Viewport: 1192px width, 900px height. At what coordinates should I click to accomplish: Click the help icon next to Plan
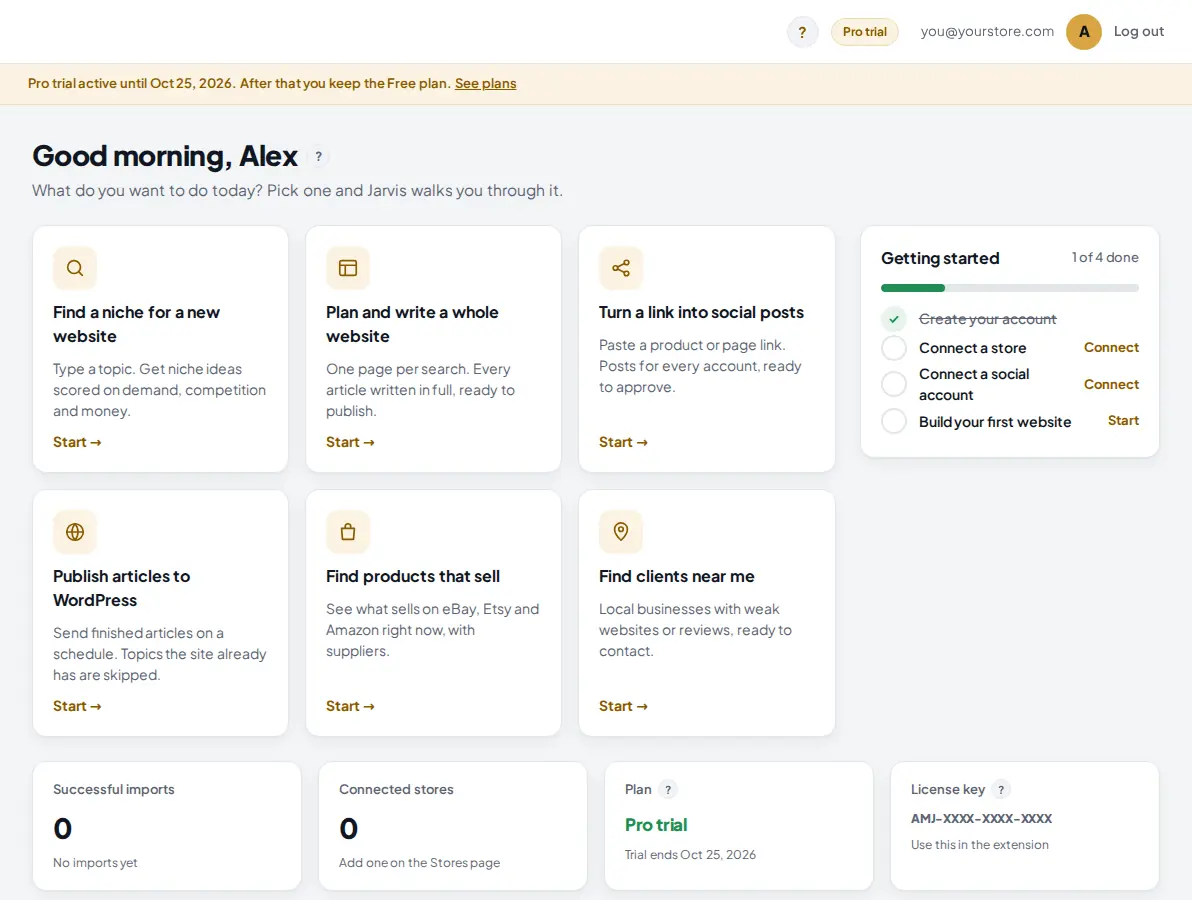click(x=667, y=790)
